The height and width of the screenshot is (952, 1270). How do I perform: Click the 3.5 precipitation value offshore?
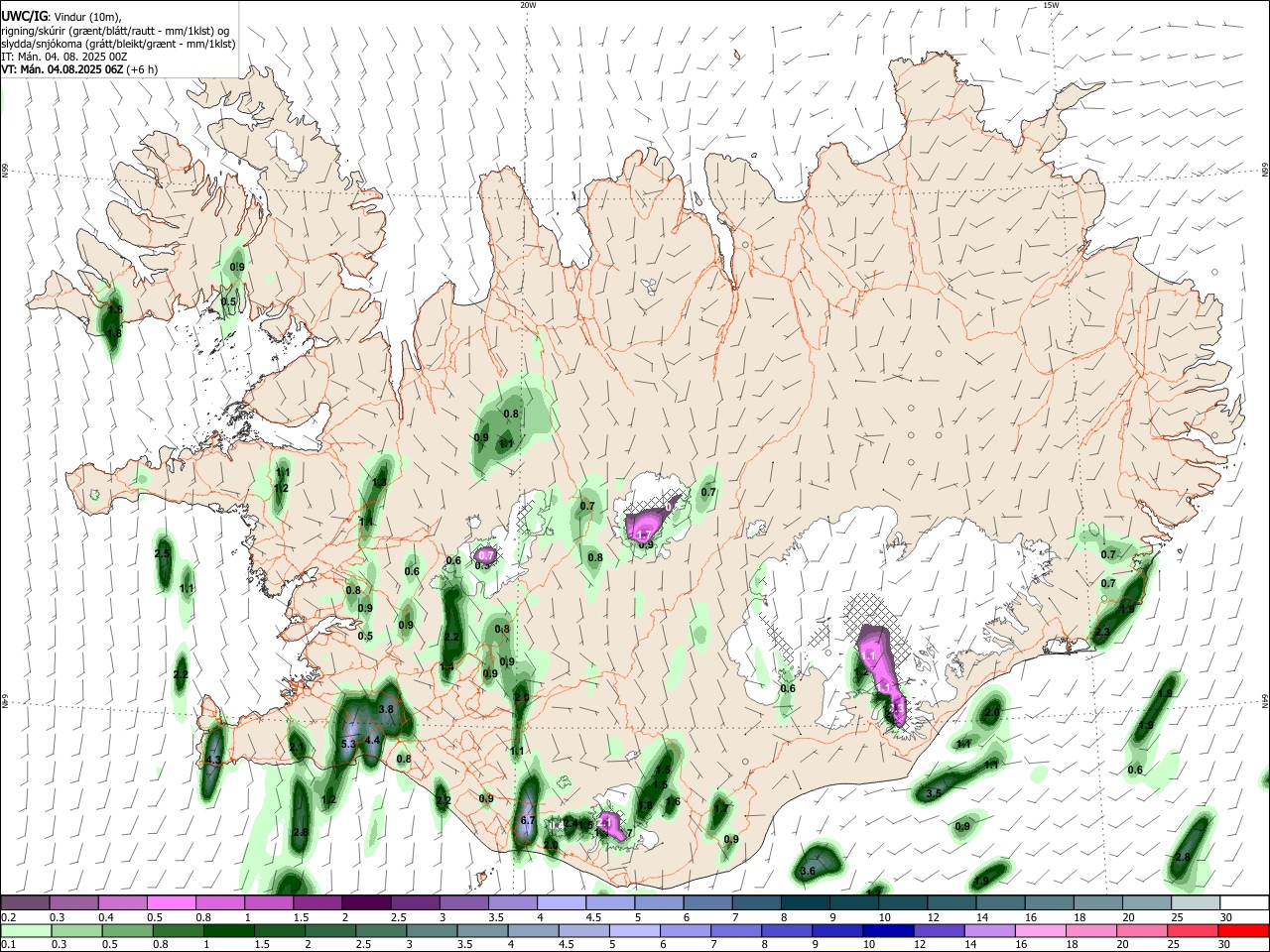[x=934, y=793]
